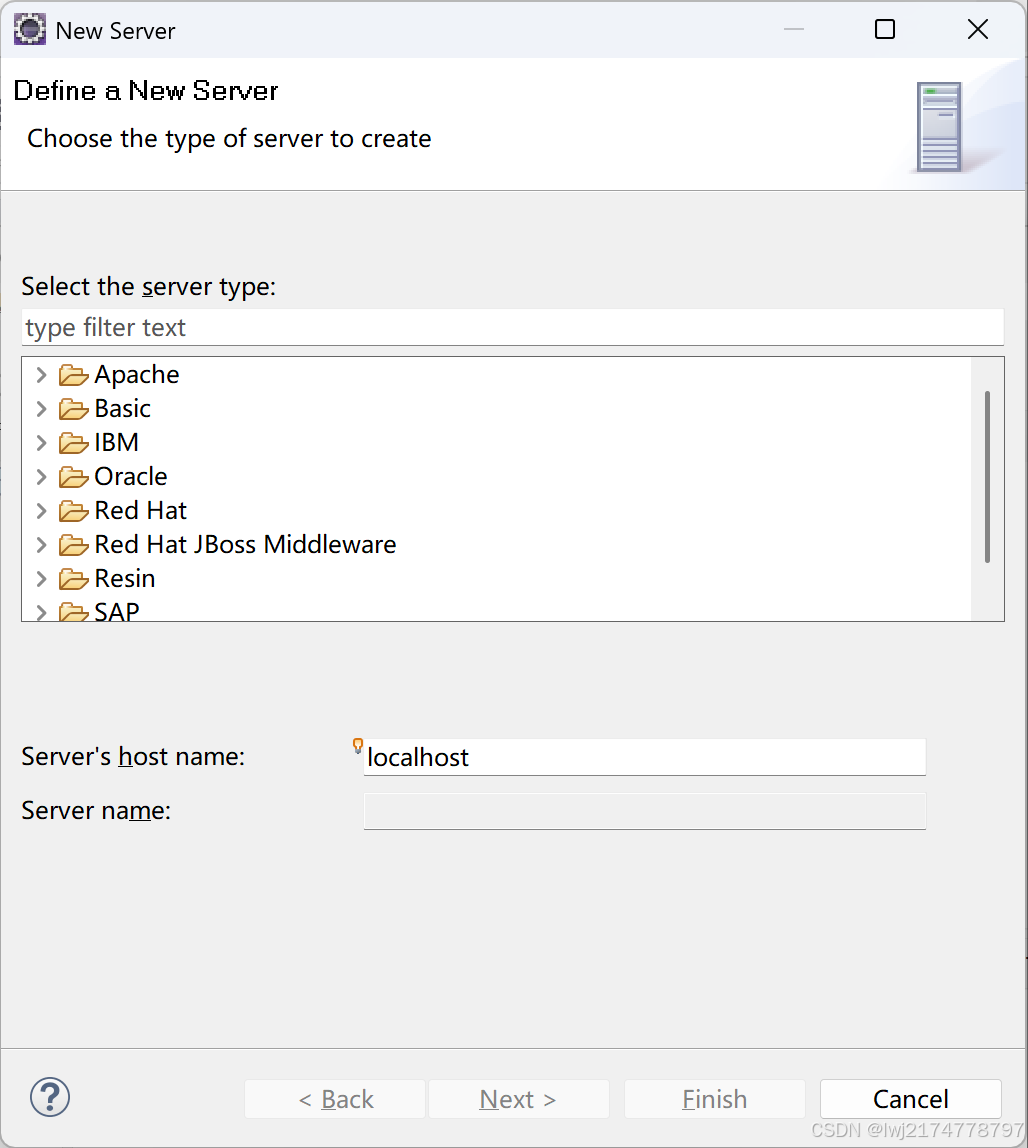Maximize the New Server dialog
1028x1148 pixels.
tap(885, 29)
